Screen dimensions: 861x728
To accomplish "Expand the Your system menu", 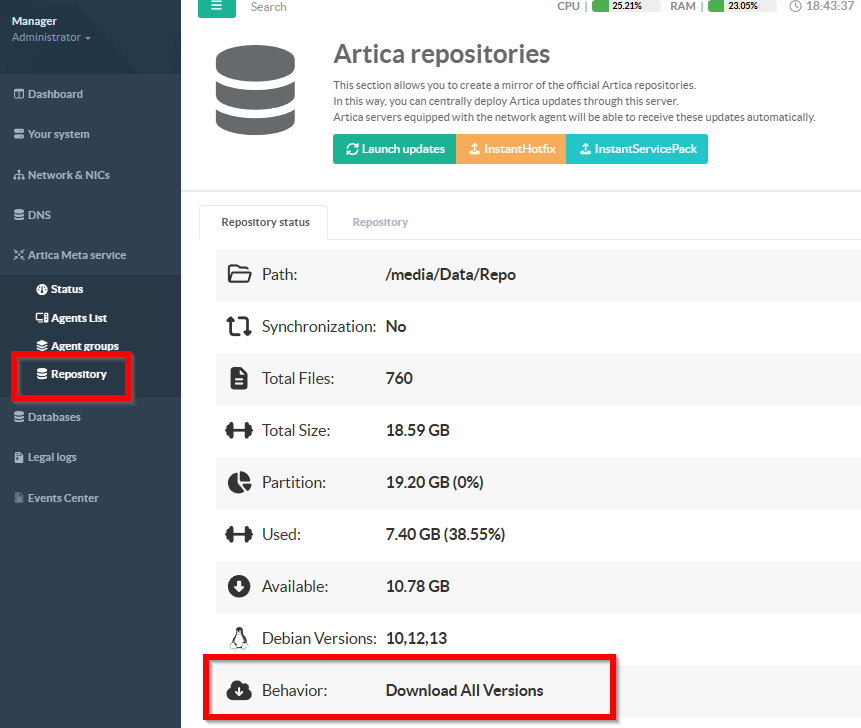I will click(x=58, y=134).
